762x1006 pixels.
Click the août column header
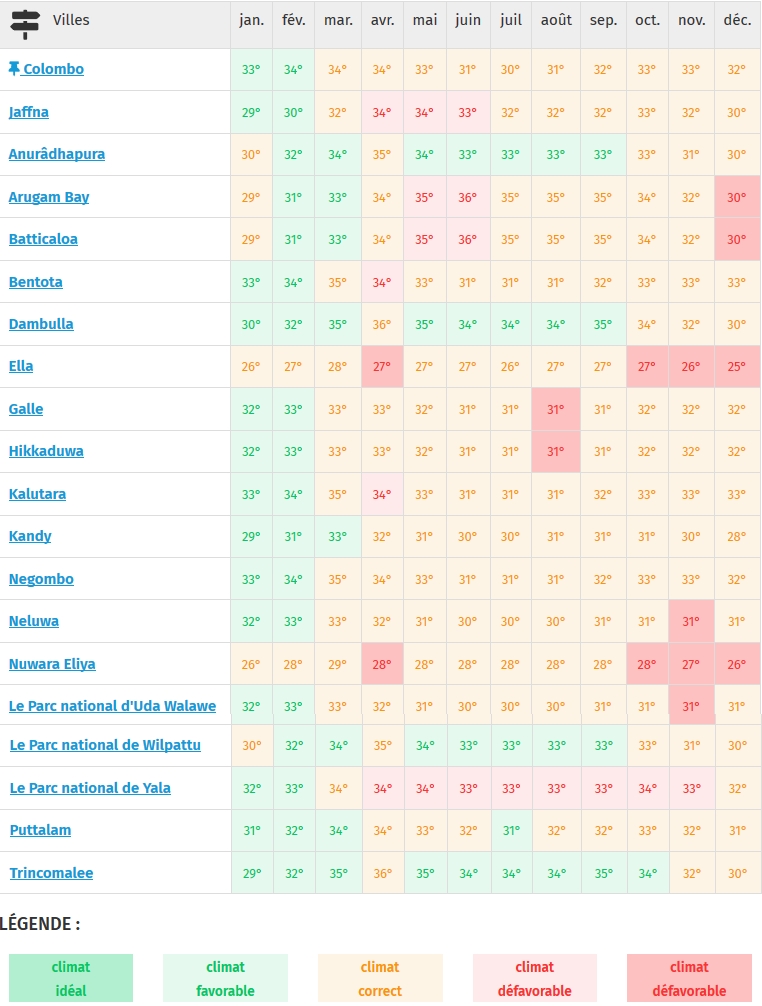(x=556, y=20)
